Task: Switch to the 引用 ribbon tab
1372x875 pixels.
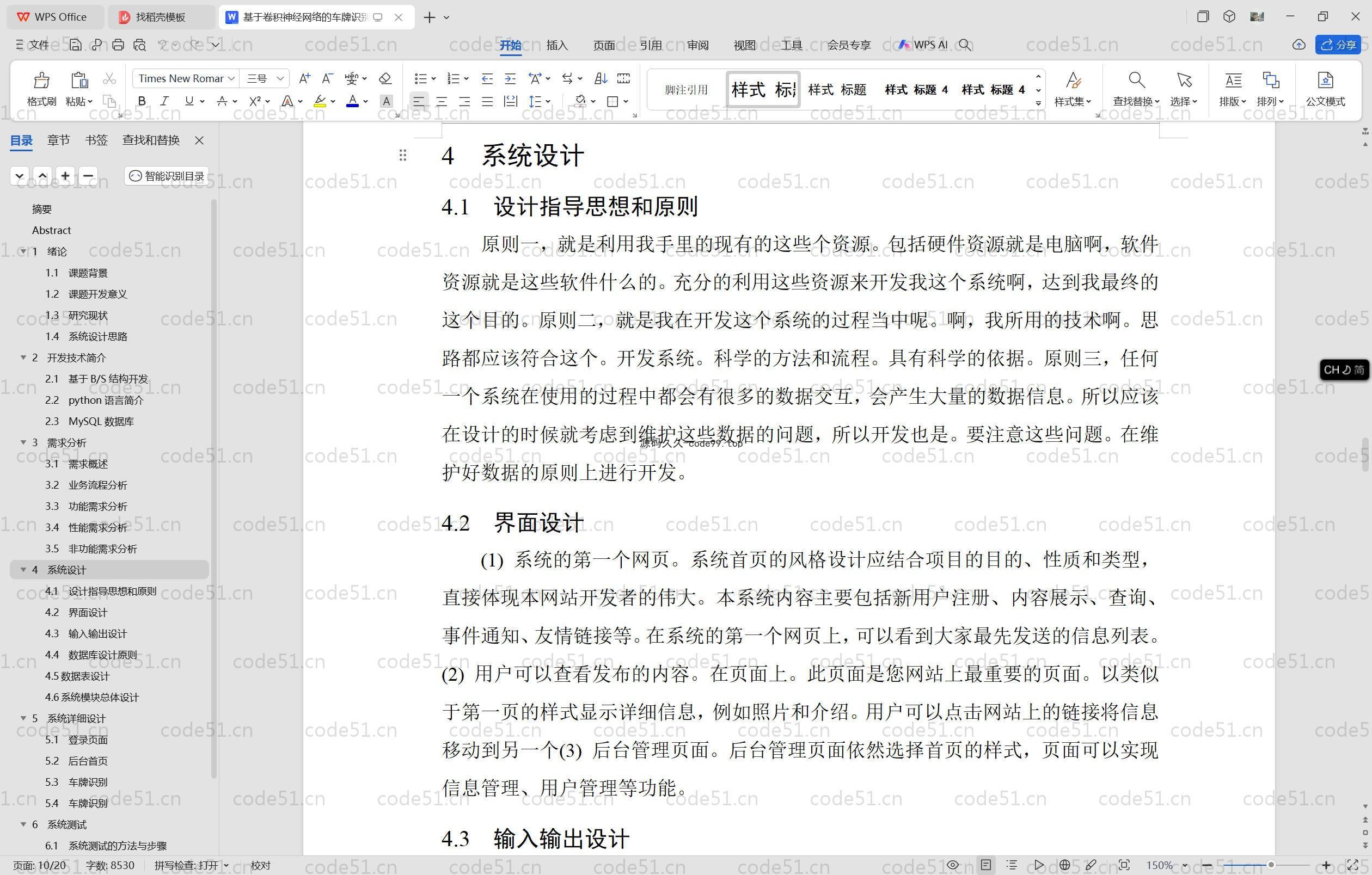Action: tap(650, 45)
